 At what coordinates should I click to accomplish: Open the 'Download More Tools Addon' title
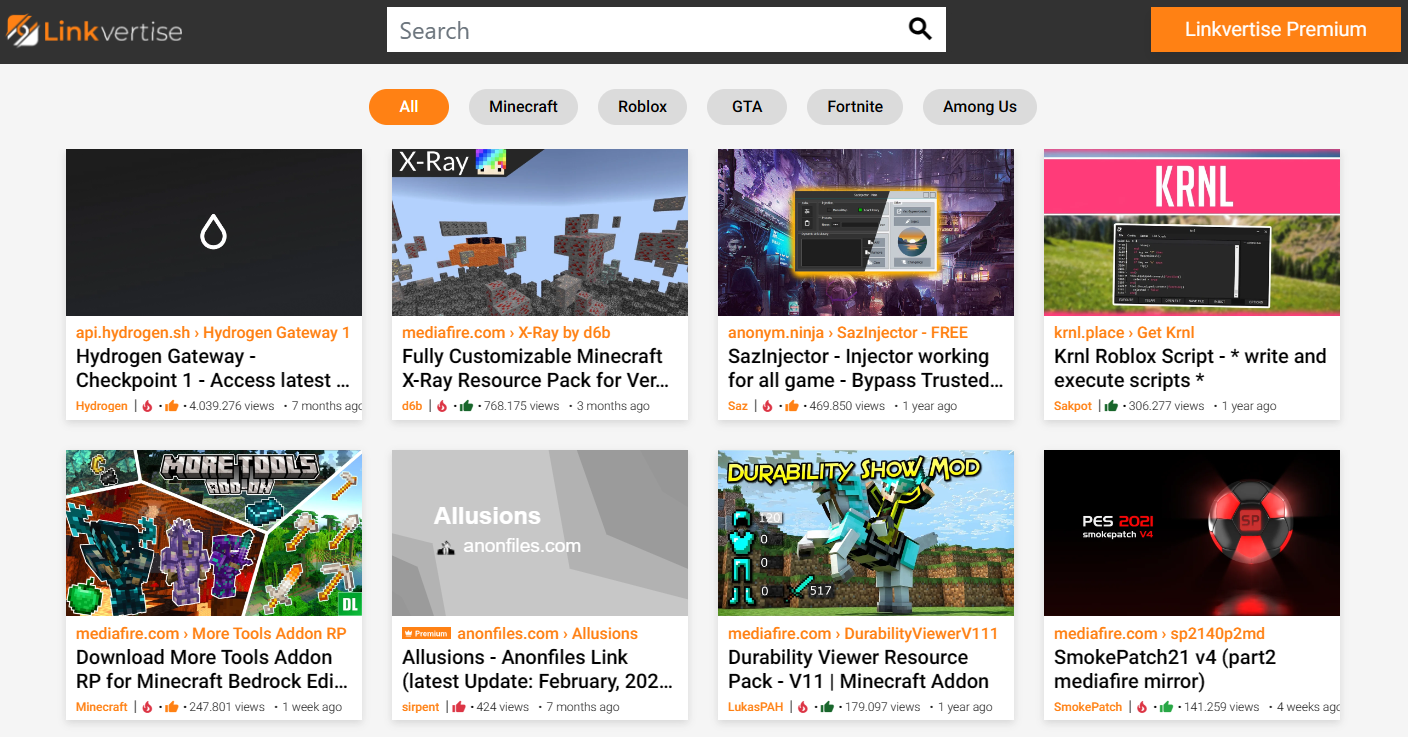coord(212,669)
